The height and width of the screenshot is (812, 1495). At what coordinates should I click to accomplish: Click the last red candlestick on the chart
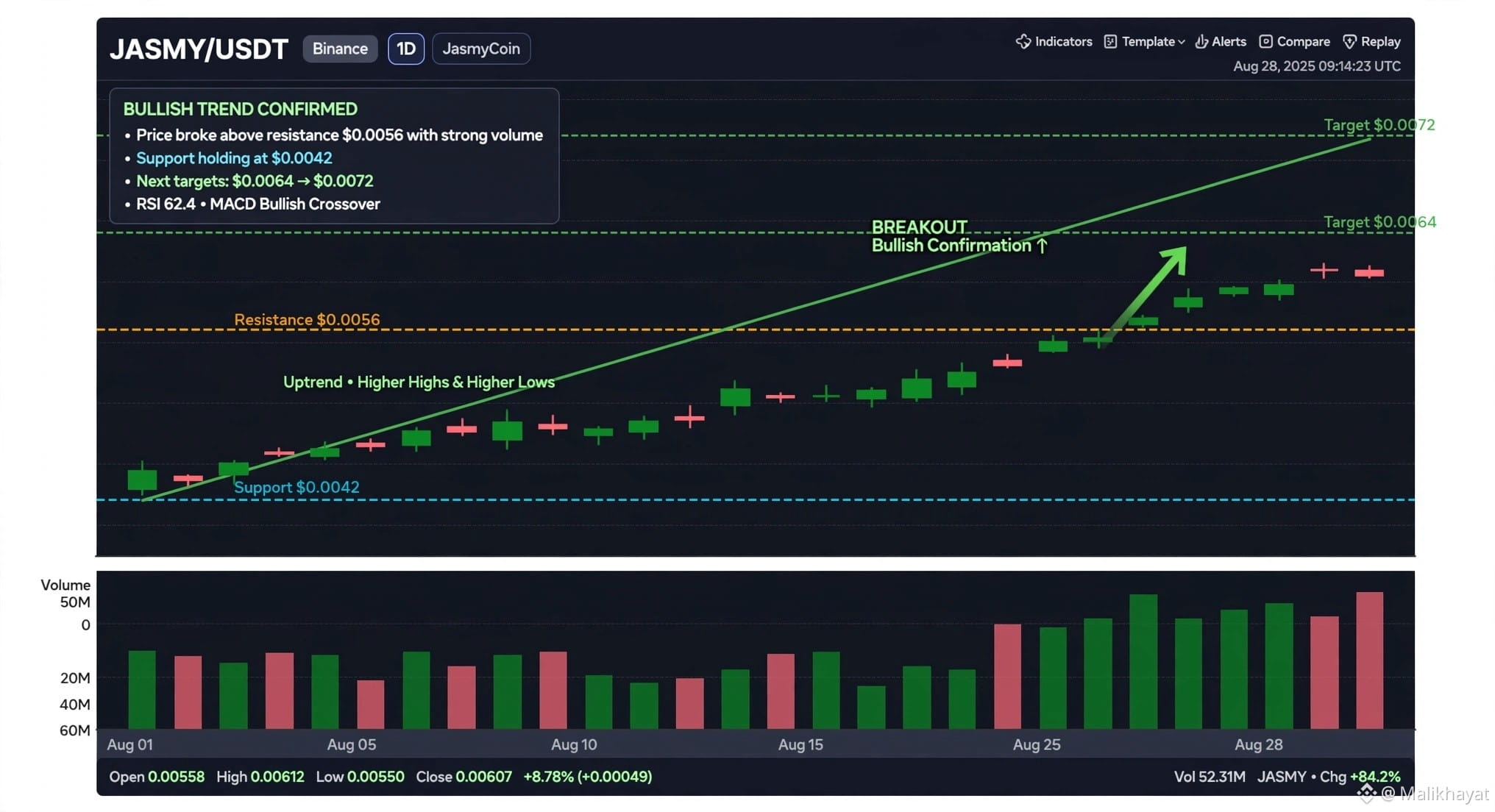[1369, 273]
